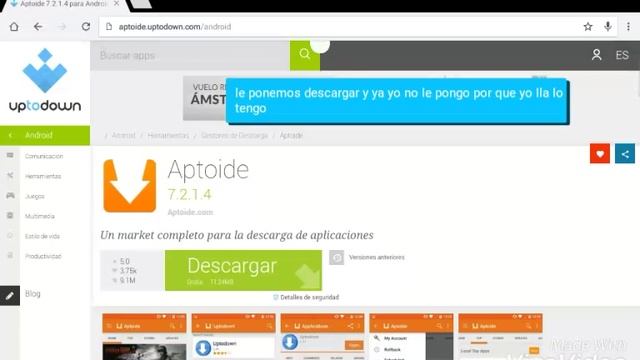Image resolution: width=640 pixels, height=360 pixels.
Task: Click the 5.0 rating value
Action: 124,261
